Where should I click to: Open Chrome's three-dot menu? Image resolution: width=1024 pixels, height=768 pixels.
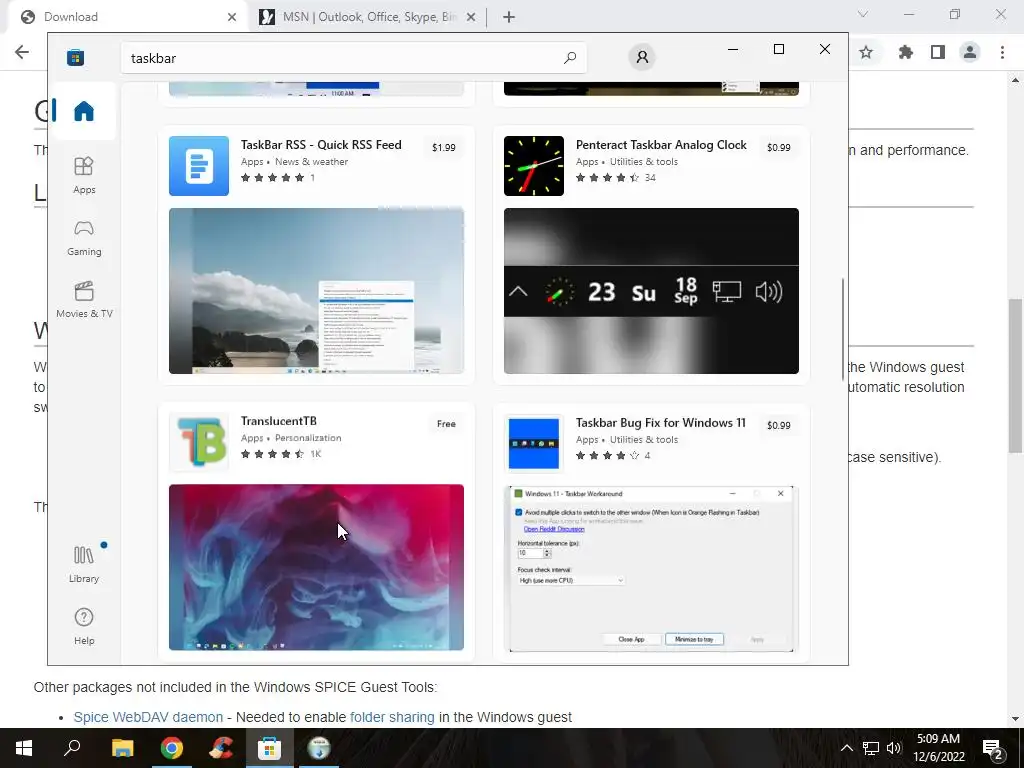tap(1002, 52)
